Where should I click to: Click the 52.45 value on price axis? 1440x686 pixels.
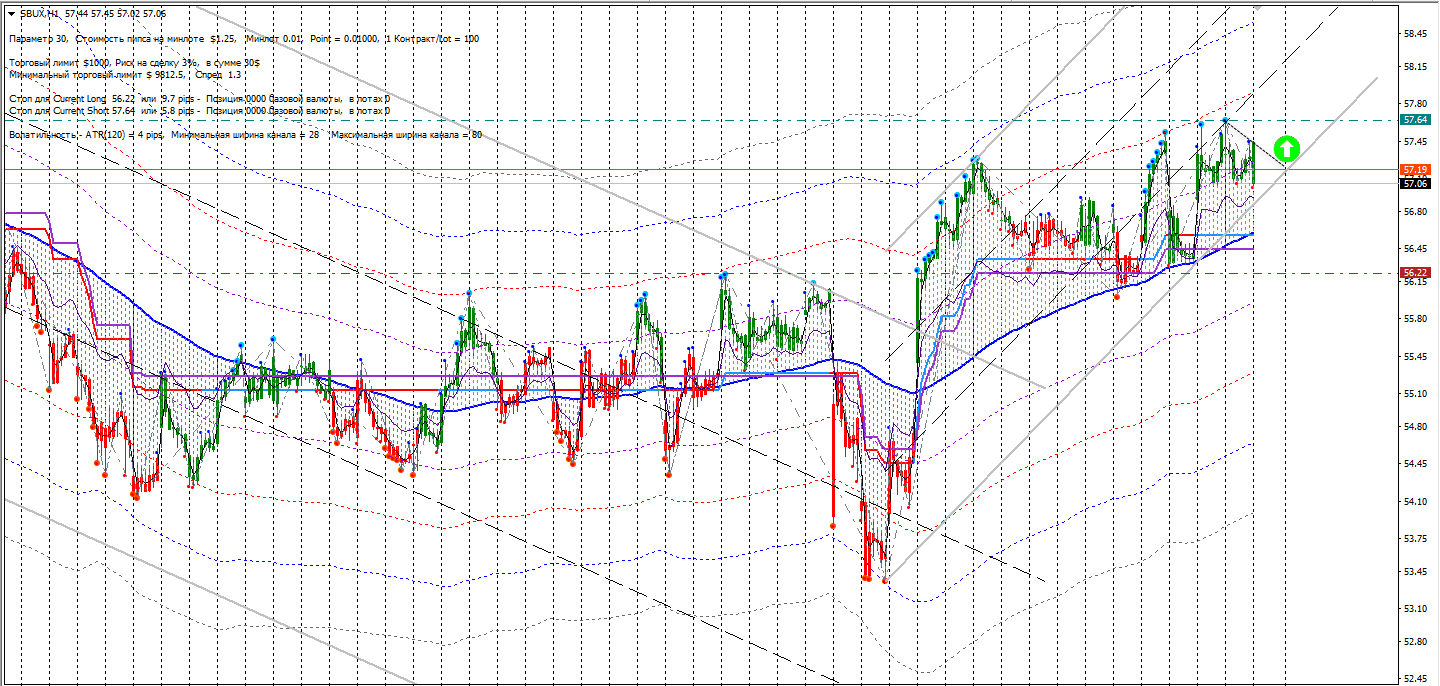tap(1414, 679)
